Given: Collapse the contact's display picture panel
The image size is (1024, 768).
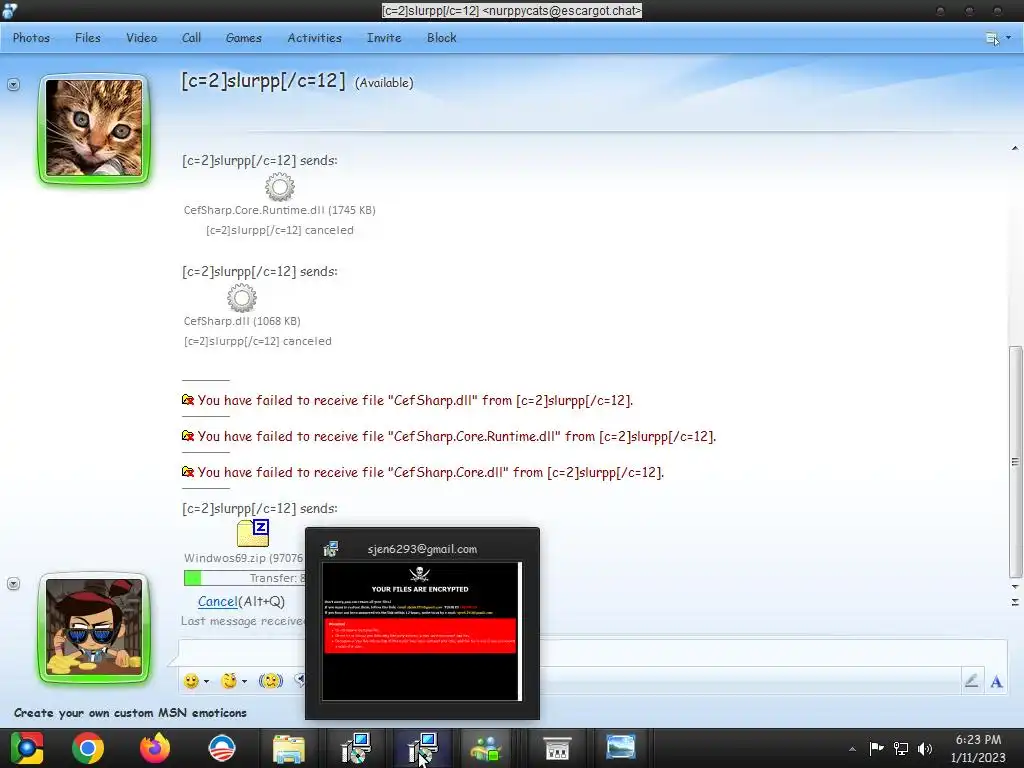Looking at the screenshot, I should coord(13,84).
